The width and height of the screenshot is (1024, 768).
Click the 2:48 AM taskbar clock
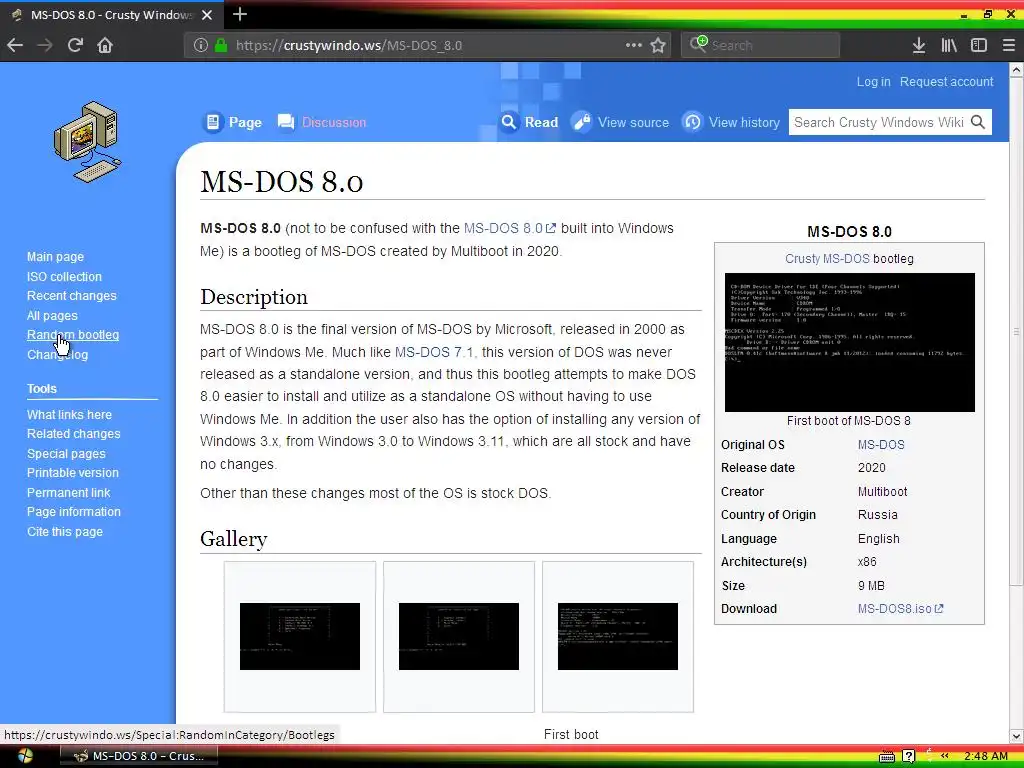click(x=986, y=756)
